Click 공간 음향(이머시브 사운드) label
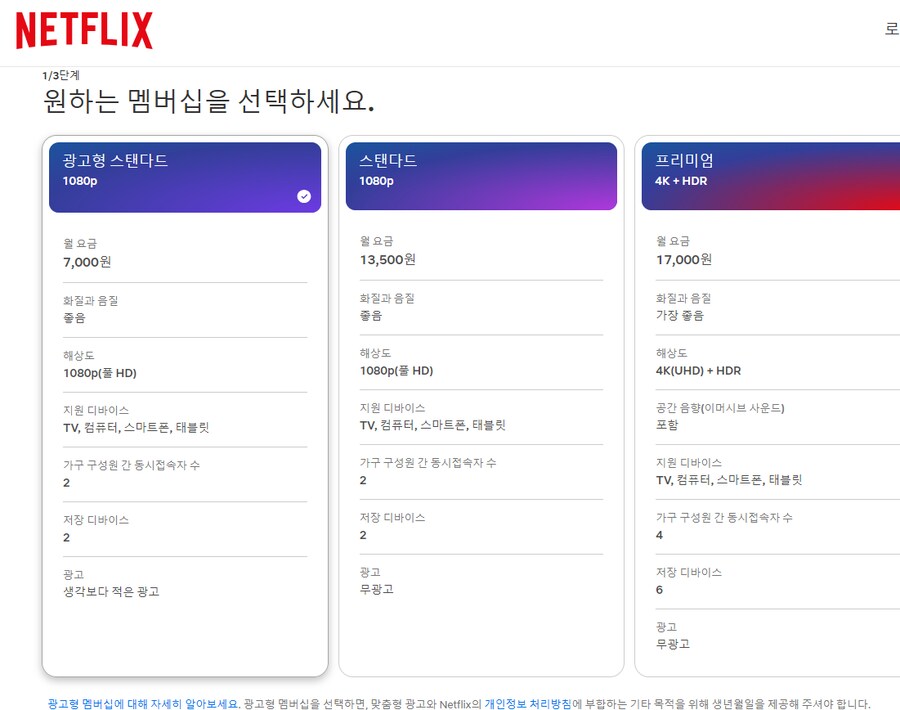Image resolution: width=900 pixels, height=710 pixels. 720,408
